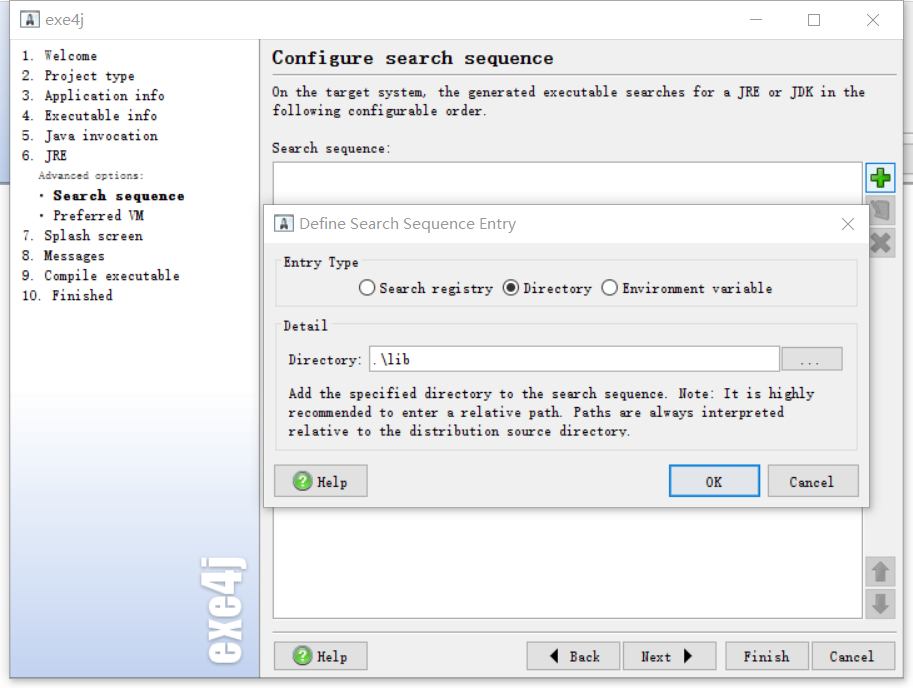Open step 4 Executable info
Image resolution: width=913 pixels, height=688 pixels.
tap(90, 115)
